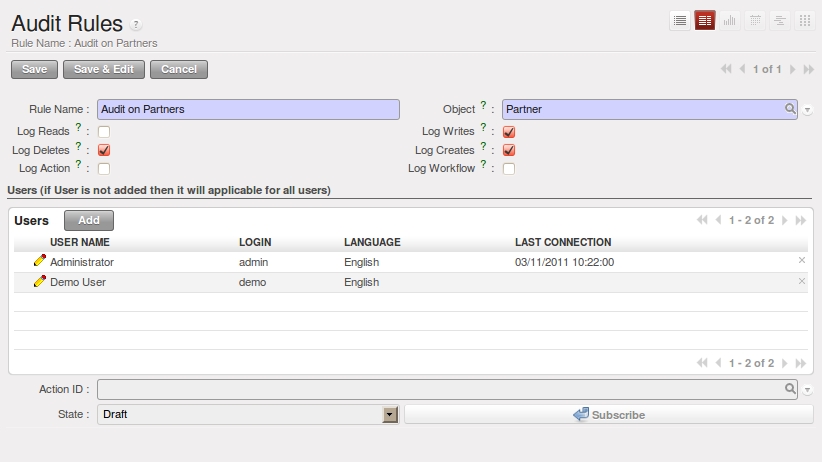Switch to diagram grid view icon
Screen dimensions: 822x462
[805, 21]
